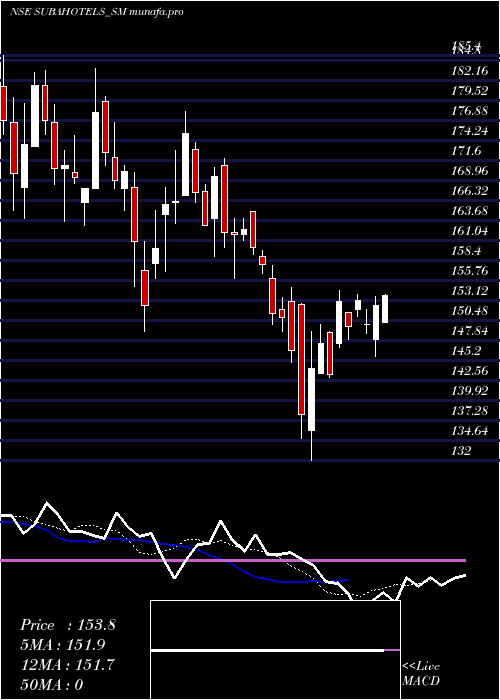Screen dimensions: 500x700
Task: Click the magenta horizontal line in the indicator panel
Action: pyautogui.click(x=233, y=560)
